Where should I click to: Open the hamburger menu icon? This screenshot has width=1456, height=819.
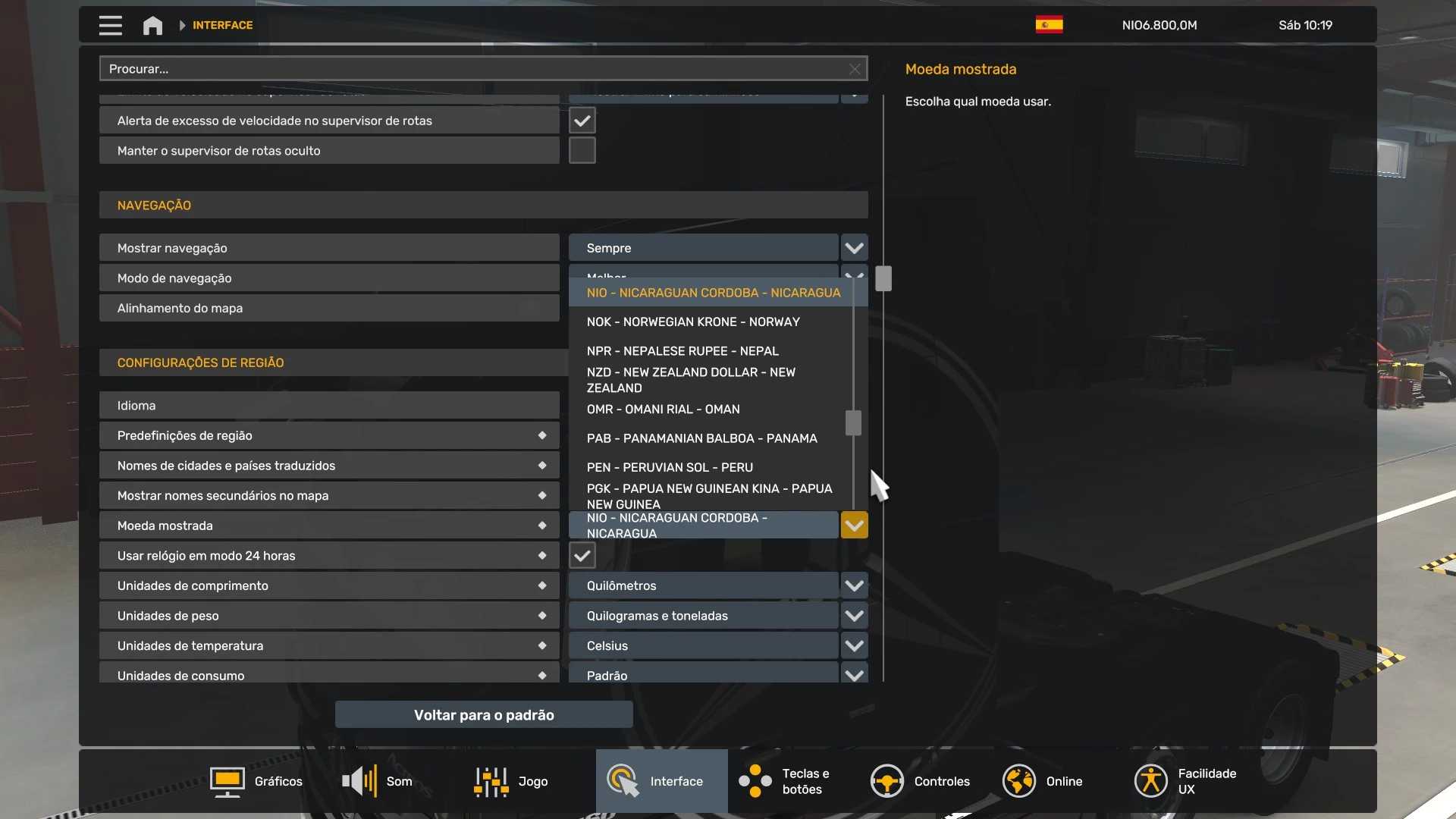pyautogui.click(x=110, y=25)
